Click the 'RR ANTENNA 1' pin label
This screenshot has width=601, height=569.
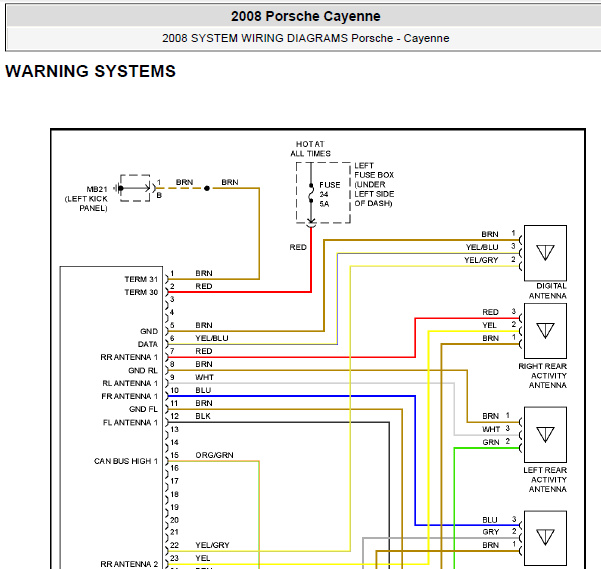click(129, 357)
